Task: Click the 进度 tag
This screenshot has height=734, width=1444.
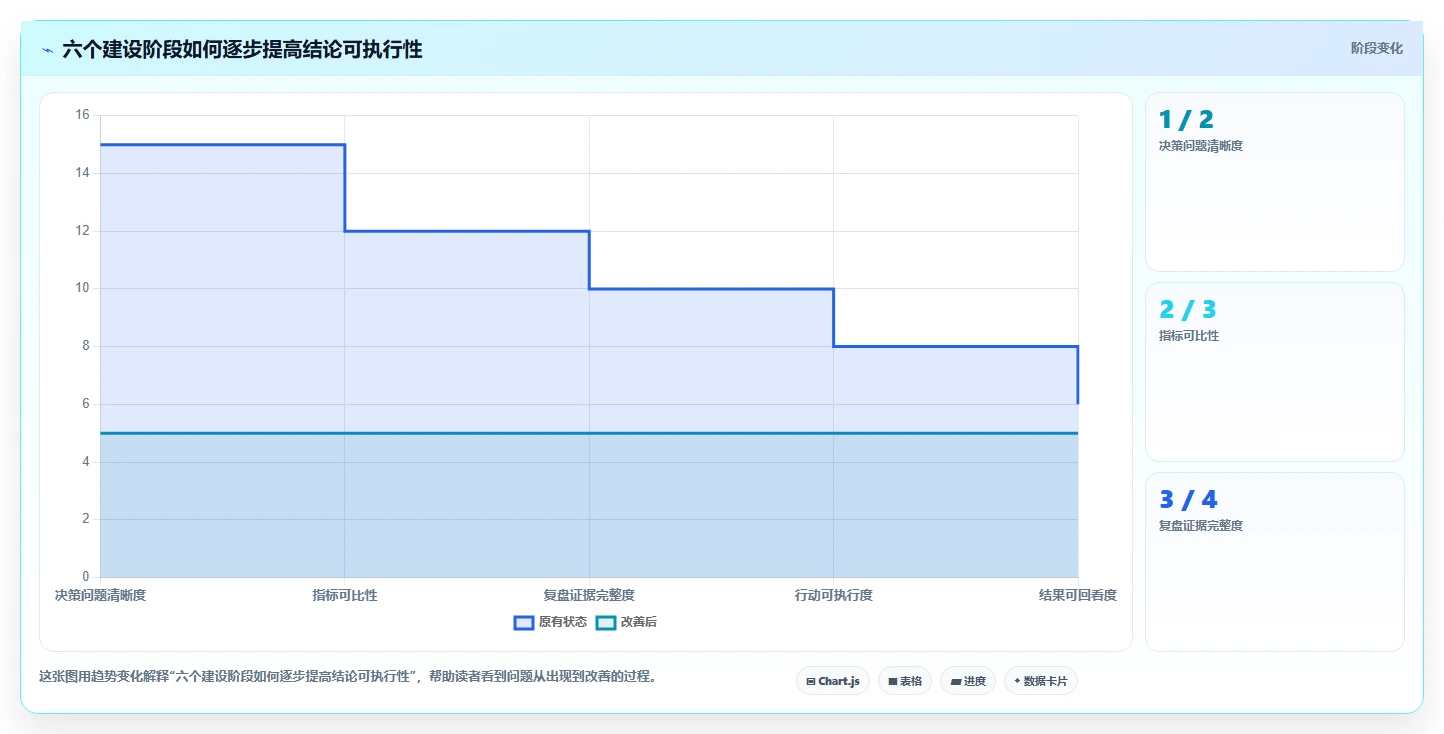Action: coord(968,681)
